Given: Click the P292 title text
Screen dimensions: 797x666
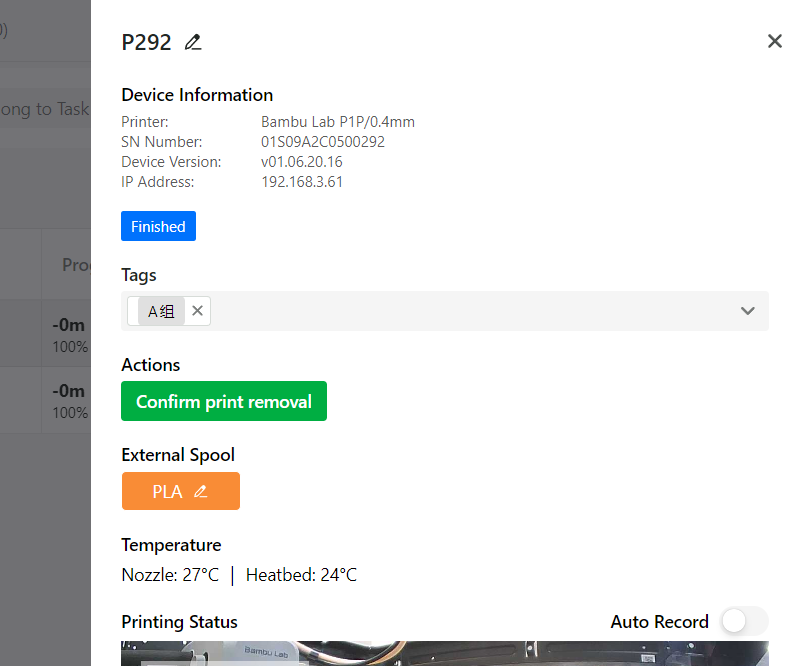Looking at the screenshot, I should tap(146, 42).
